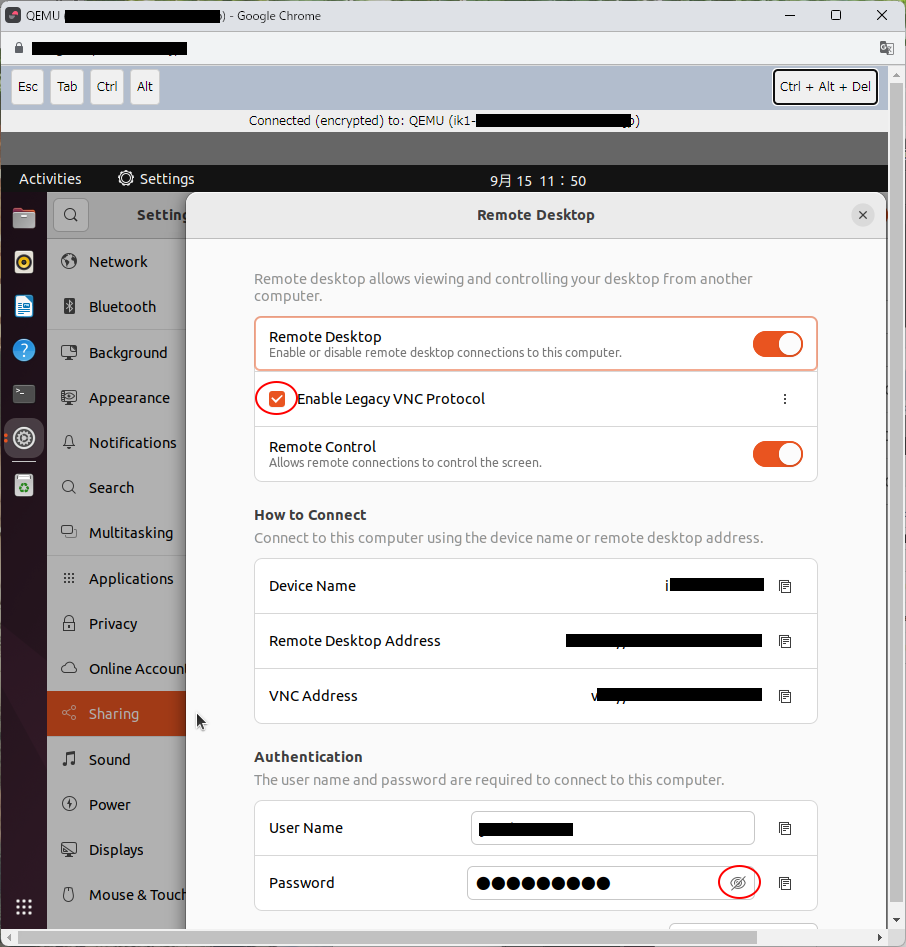Screen dimensions: 906x947
Task: Close the Remote Desktop dialog
Action: 863,215
